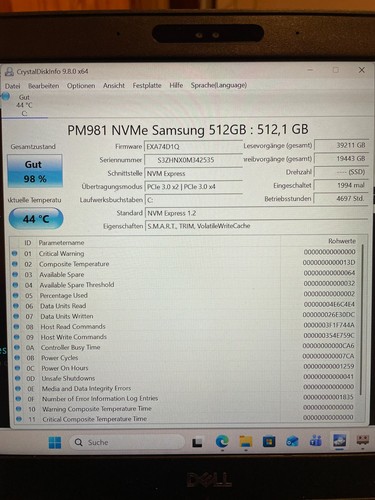Image resolution: width=375 pixels, height=500 pixels.
Task: Click the Standard field NVM Express 1.2
Action: 257,213
